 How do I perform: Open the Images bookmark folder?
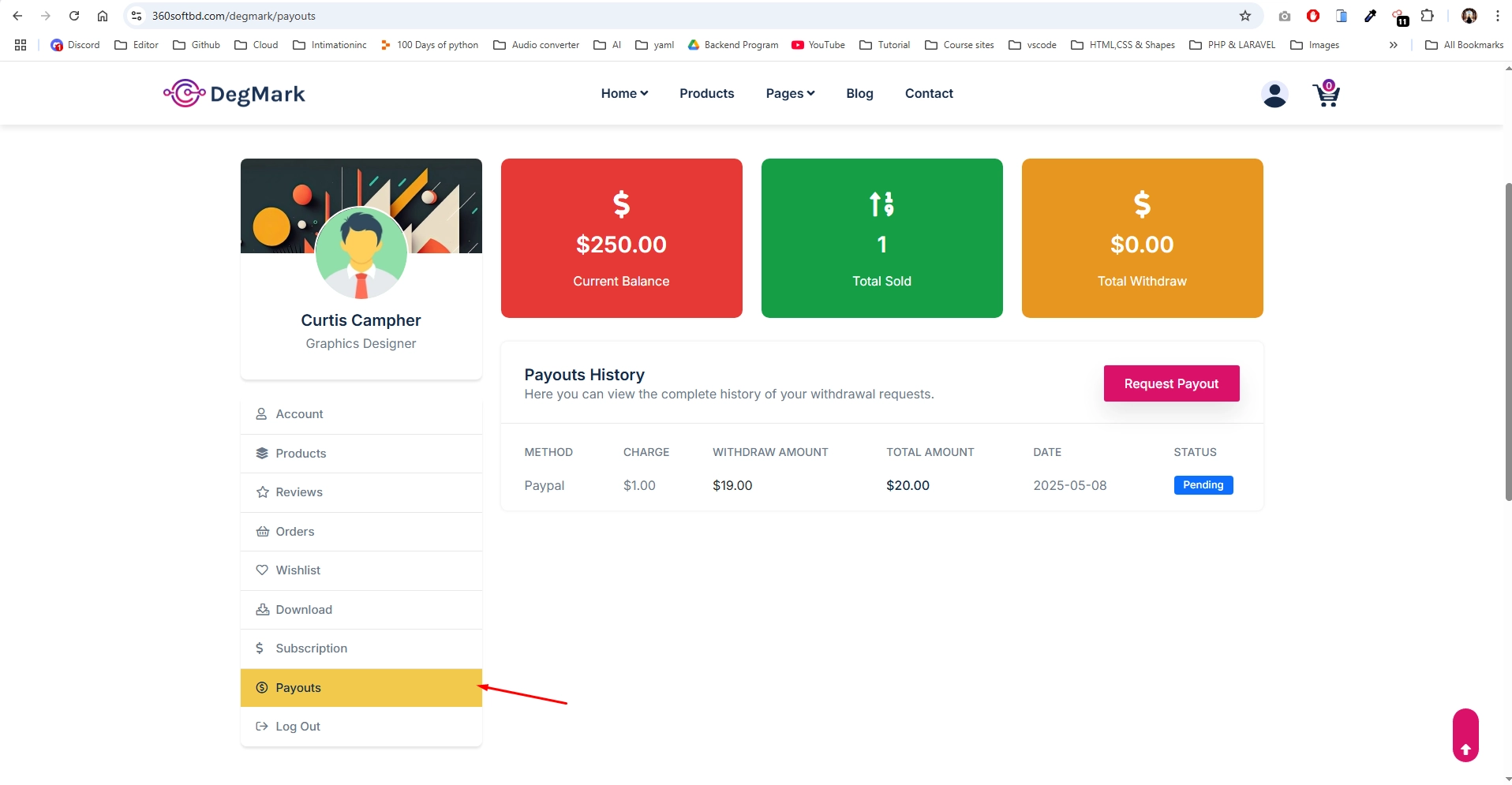coord(1315,45)
